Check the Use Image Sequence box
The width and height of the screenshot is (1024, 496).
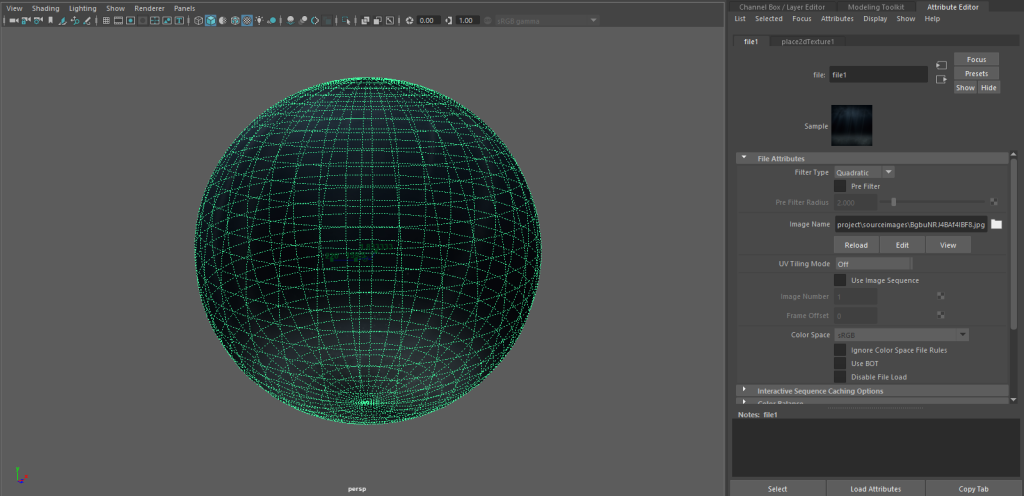(840, 280)
